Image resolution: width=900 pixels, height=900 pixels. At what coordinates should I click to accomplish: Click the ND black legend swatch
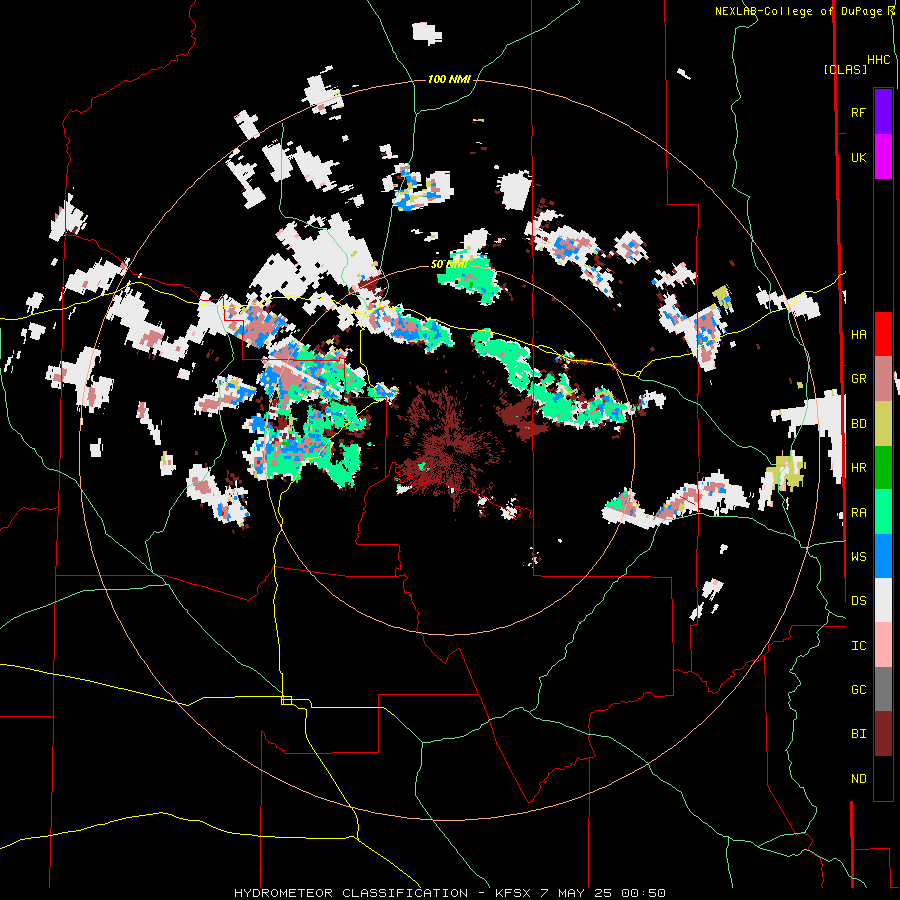(x=883, y=778)
